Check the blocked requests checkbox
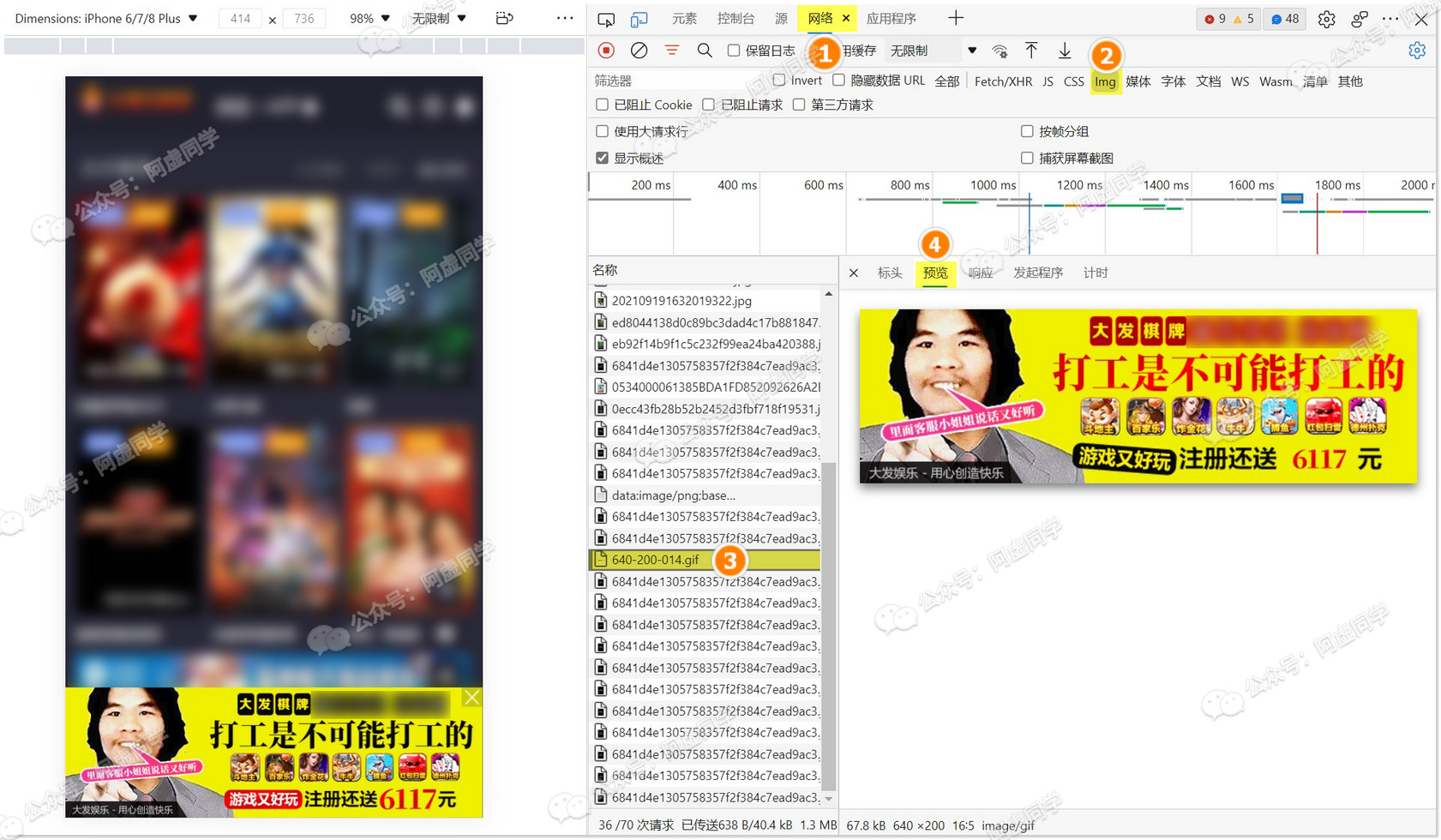This screenshot has width=1441, height=840. coord(708,105)
